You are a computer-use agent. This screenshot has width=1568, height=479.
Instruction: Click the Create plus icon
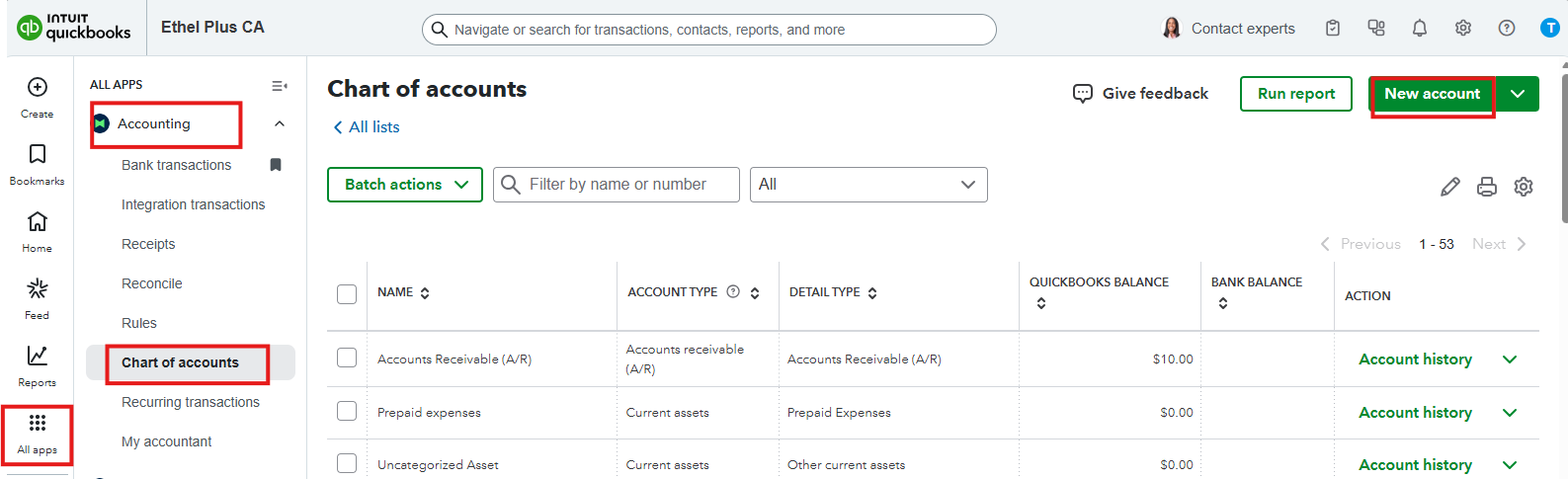pyautogui.click(x=38, y=88)
